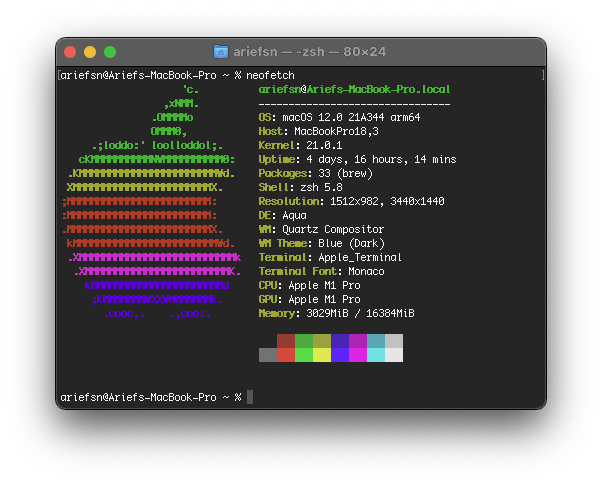Click the ASCII art row 'cKMMMMMMMMMMNWMMMMMMMMMM0:'
The height and width of the screenshot is (483, 602).
(x=157, y=159)
